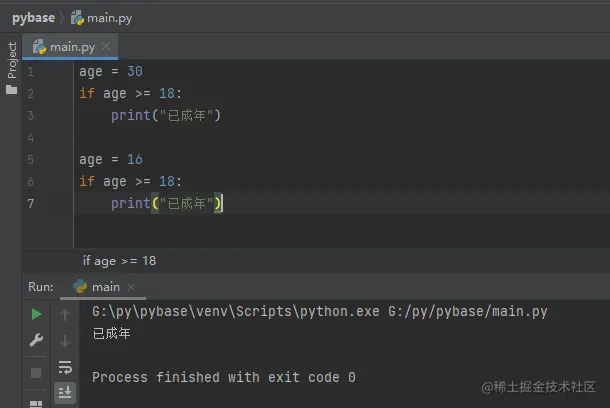The width and height of the screenshot is (610, 408).
Task: Click the 'Run:' panel label
Action: tap(40, 287)
